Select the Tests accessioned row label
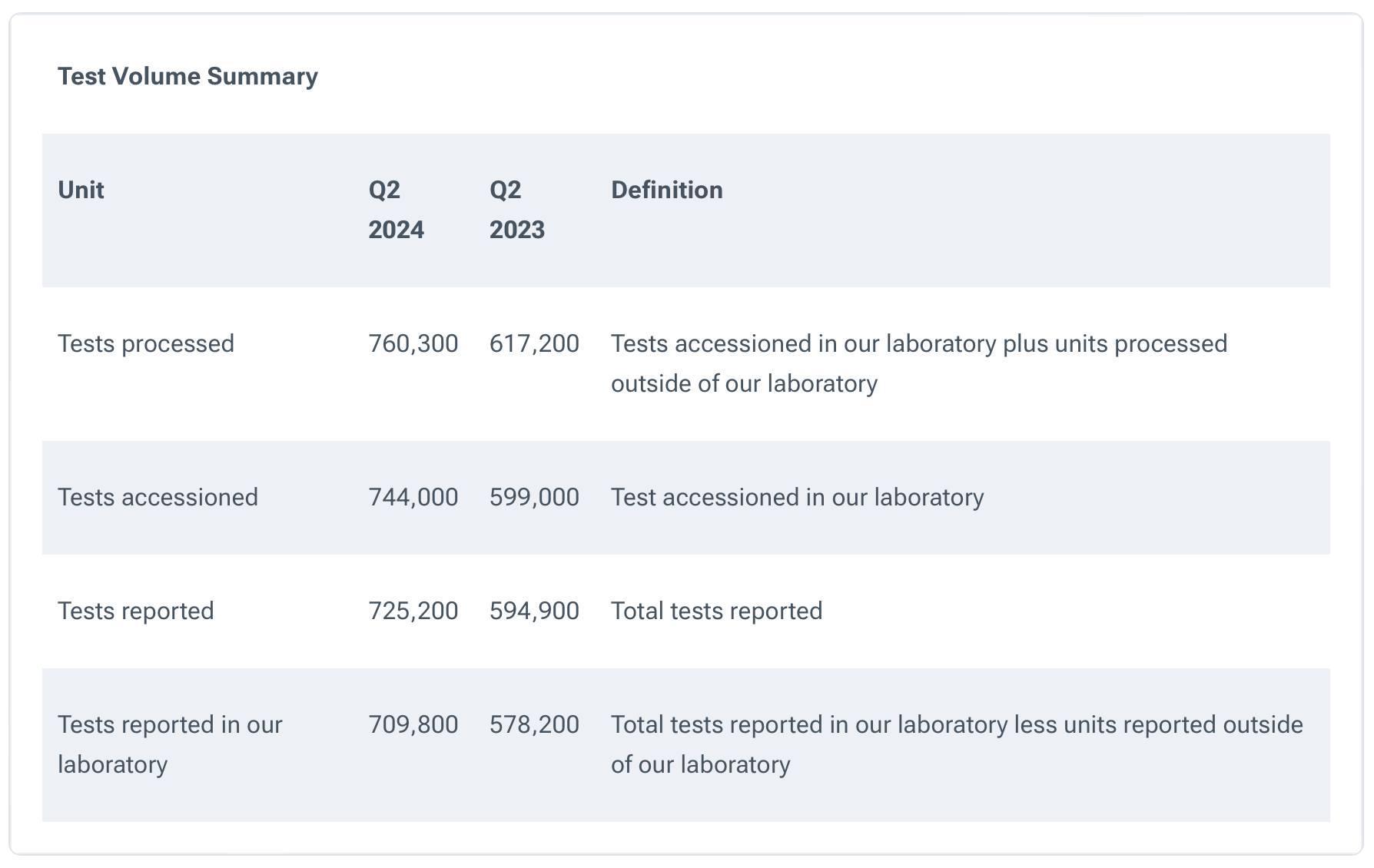 pos(158,497)
